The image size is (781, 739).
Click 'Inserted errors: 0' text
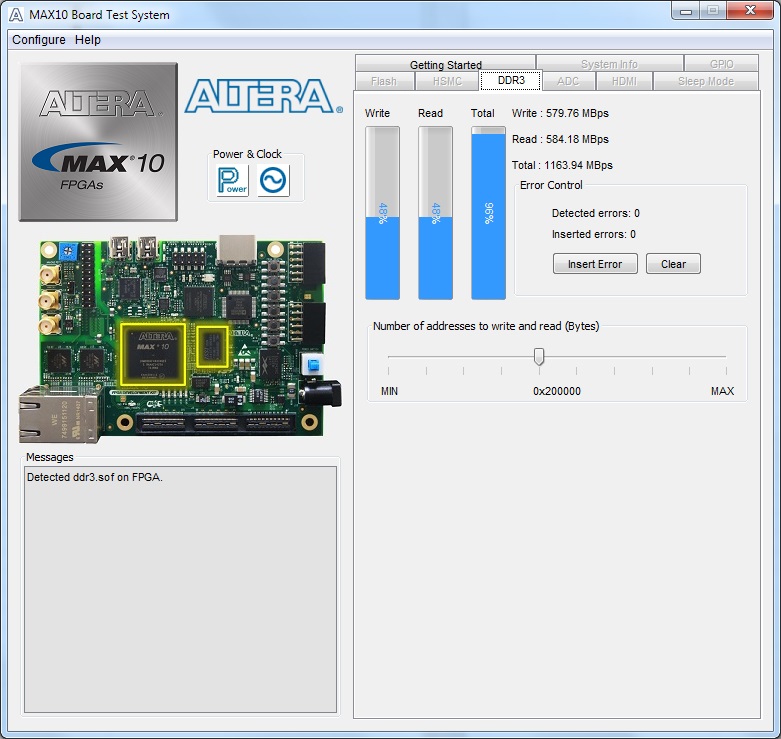coord(594,234)
